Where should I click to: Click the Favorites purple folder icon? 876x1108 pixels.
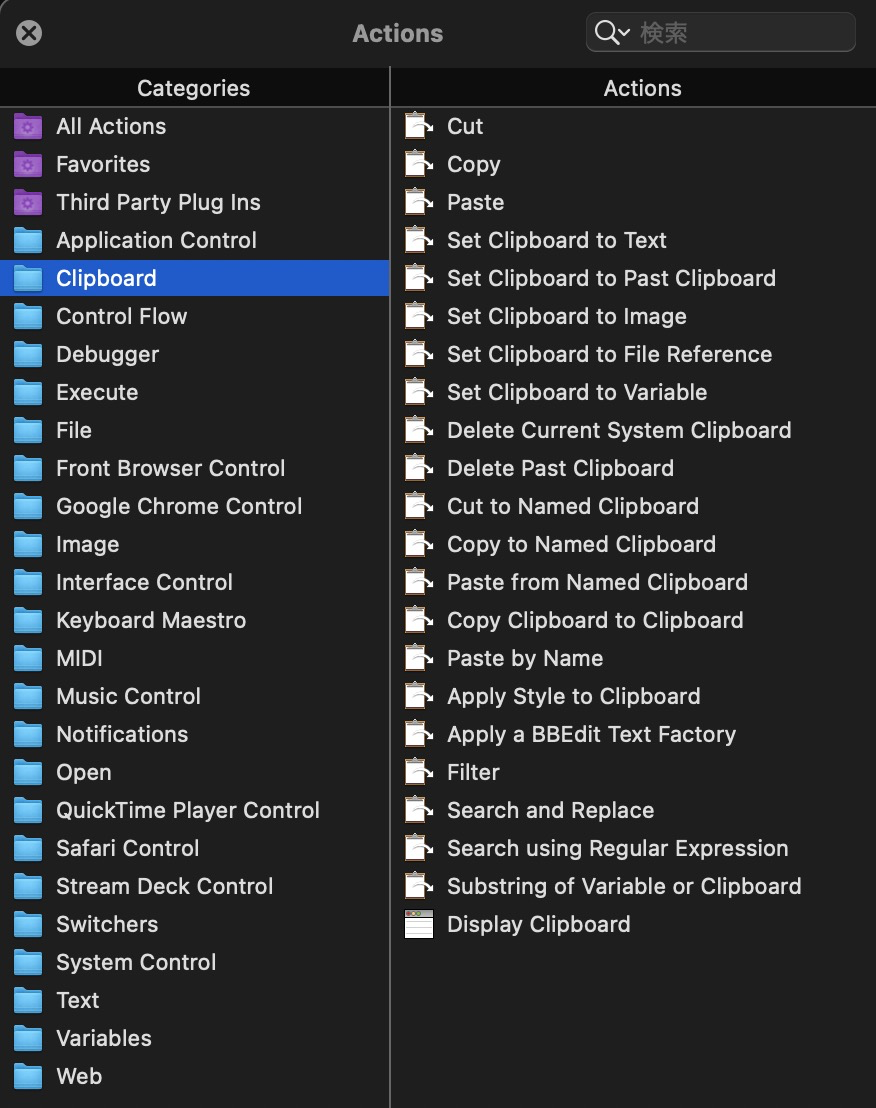[28, 165]
